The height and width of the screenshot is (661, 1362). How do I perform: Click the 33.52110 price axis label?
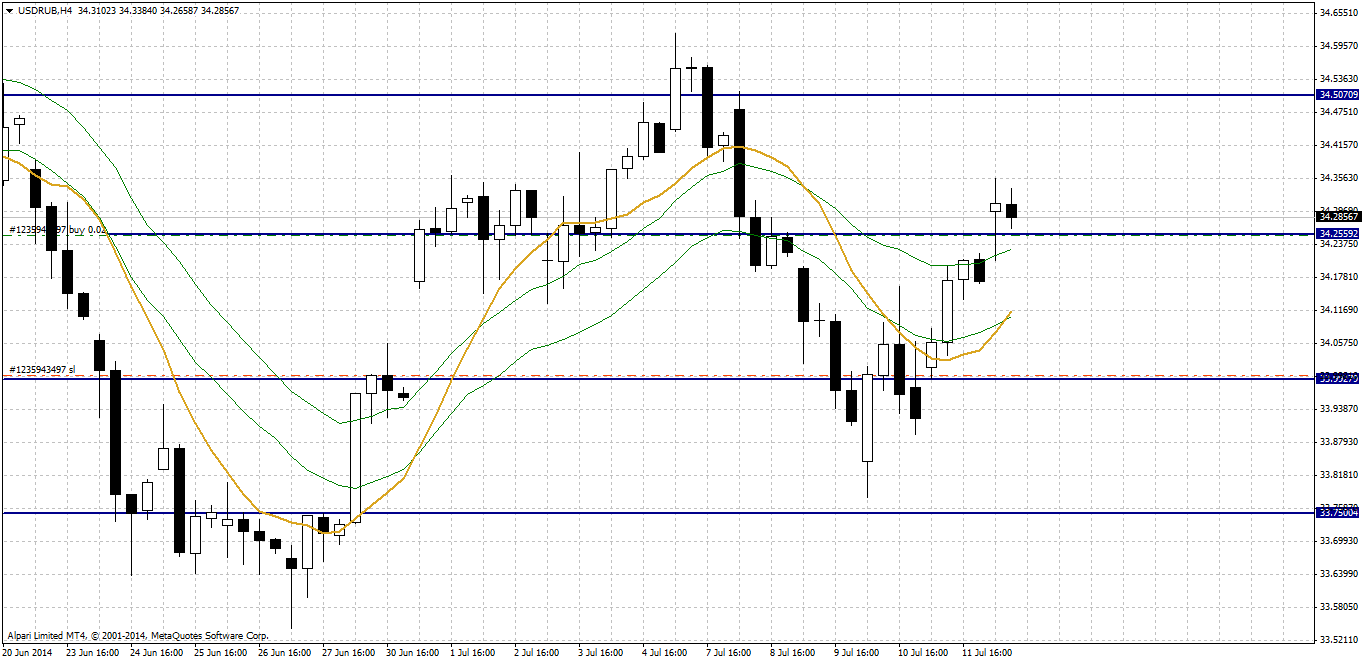[1339, 640]
